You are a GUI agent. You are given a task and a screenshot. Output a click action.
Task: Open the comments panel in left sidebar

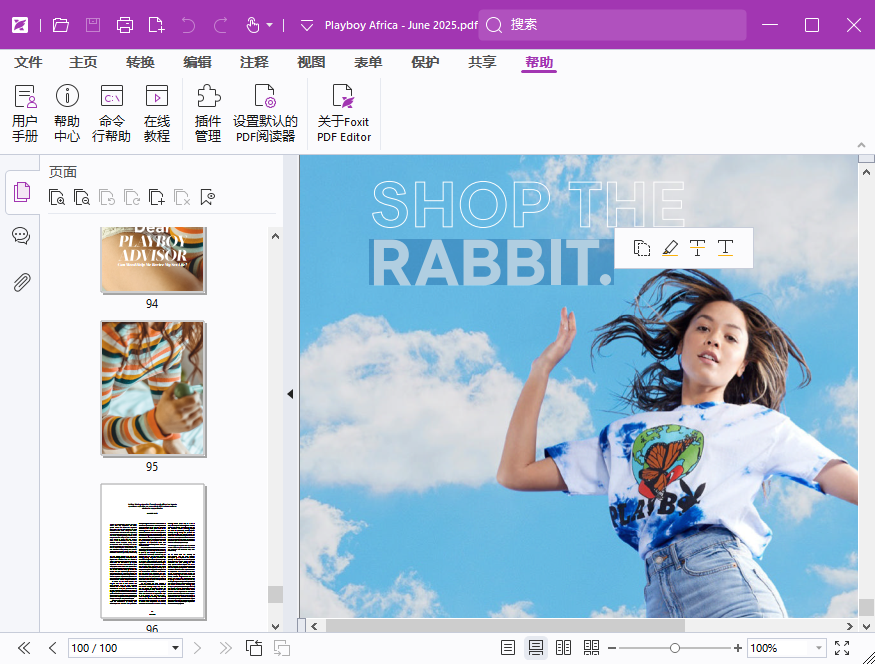20,236
